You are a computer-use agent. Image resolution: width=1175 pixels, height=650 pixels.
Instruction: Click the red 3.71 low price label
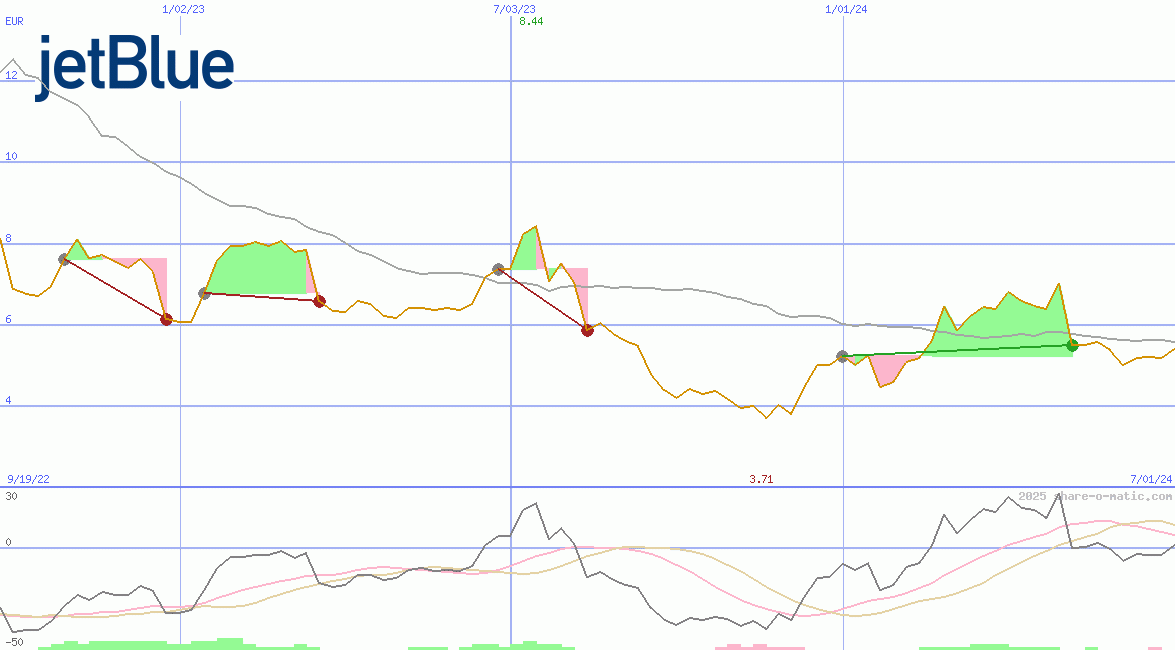[761, 479]
